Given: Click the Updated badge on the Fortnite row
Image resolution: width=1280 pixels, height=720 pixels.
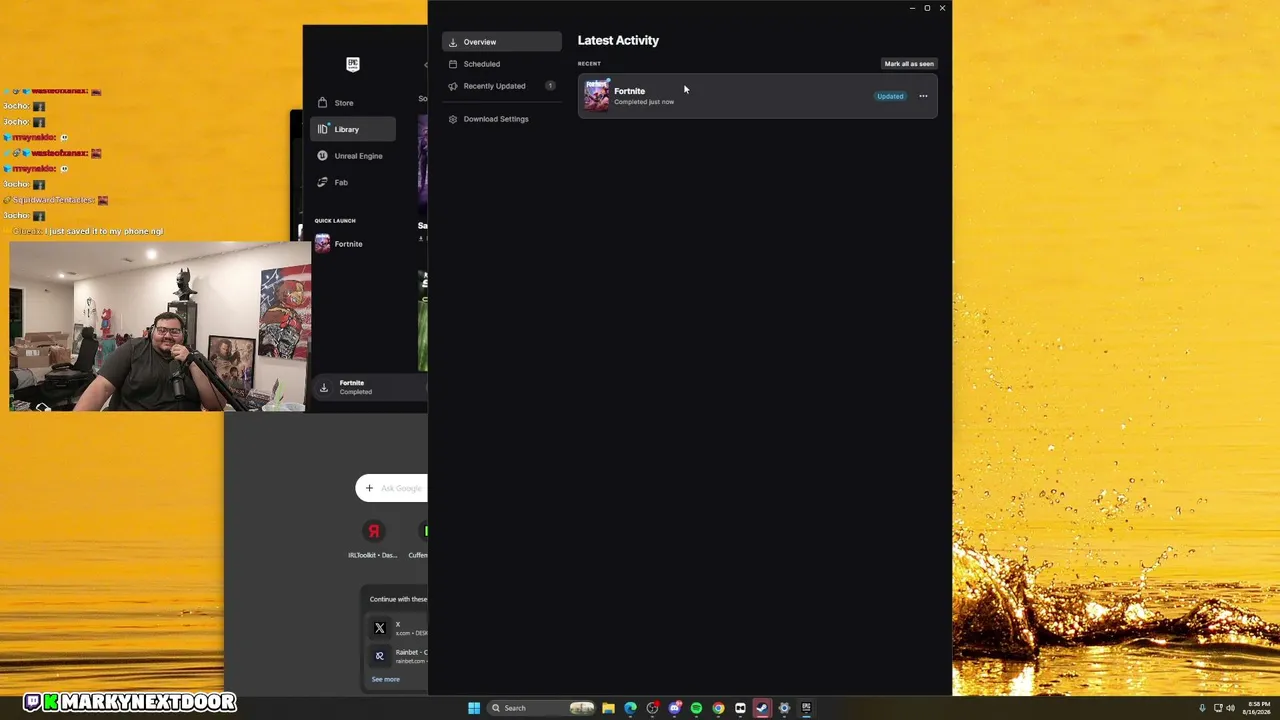Looking at the screenshot, I should pos(890,96).
